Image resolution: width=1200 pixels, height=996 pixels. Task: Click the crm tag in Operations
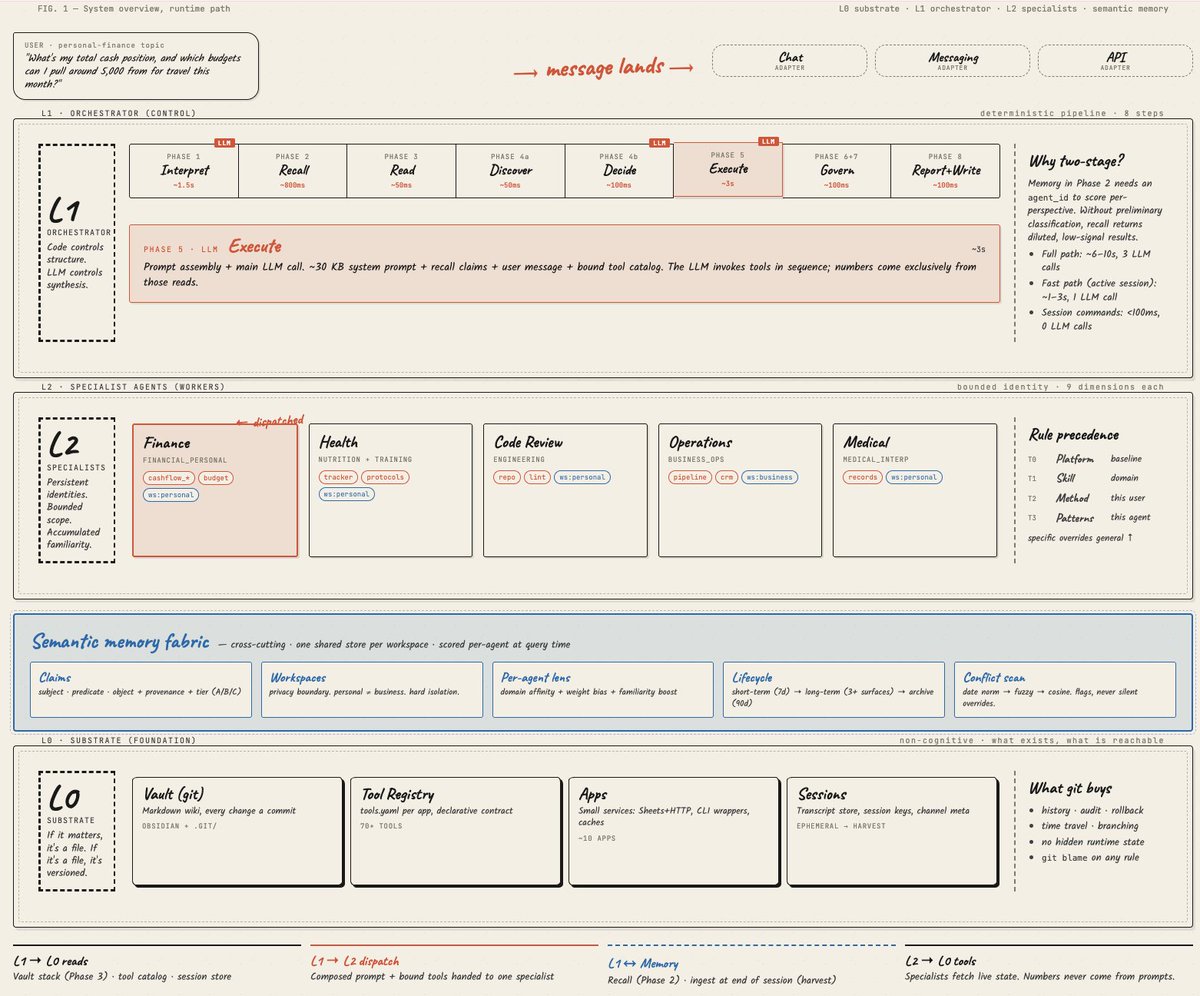(x=727, y=477)
